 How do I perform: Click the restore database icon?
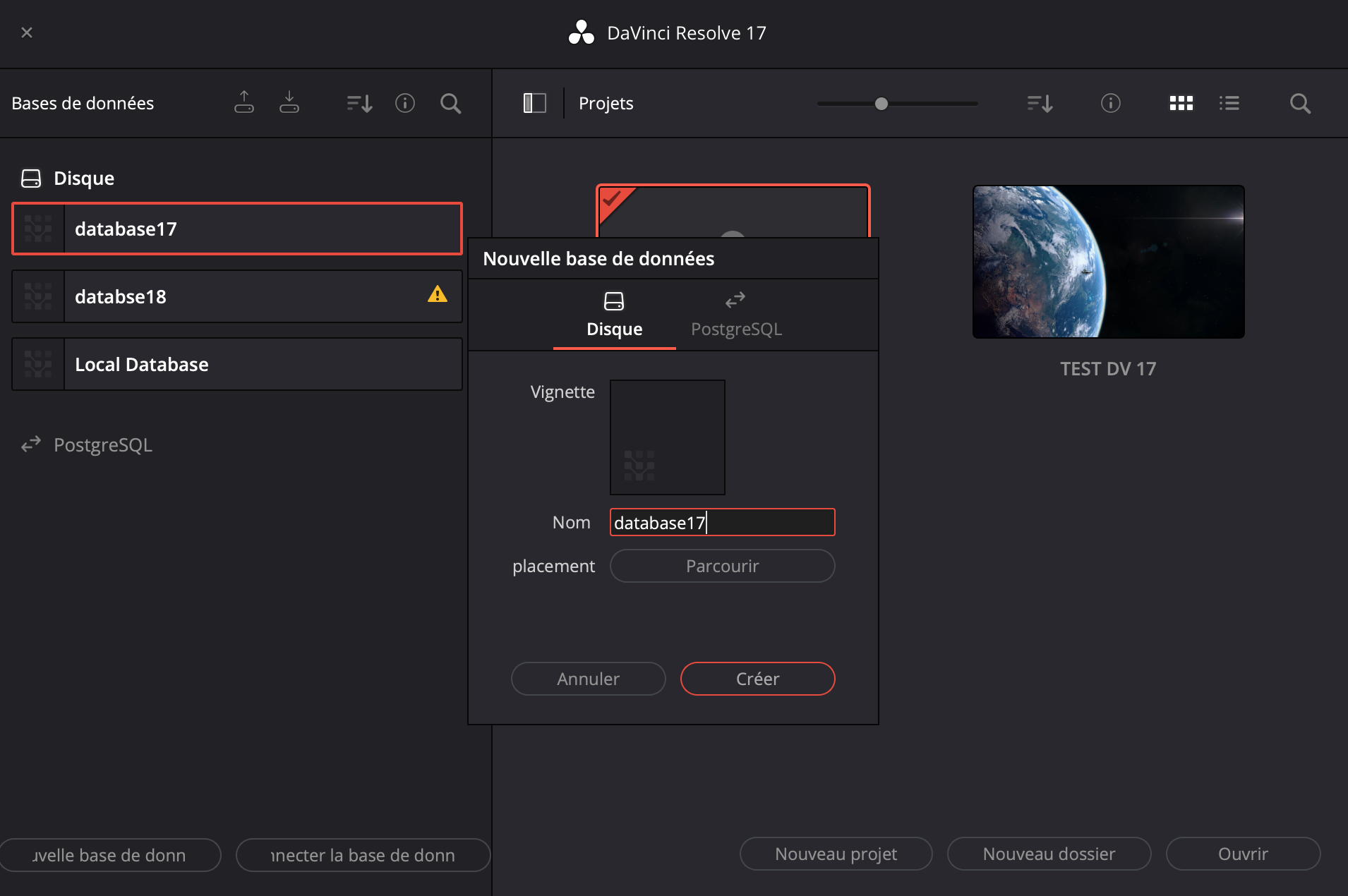(x=289, y=102)
